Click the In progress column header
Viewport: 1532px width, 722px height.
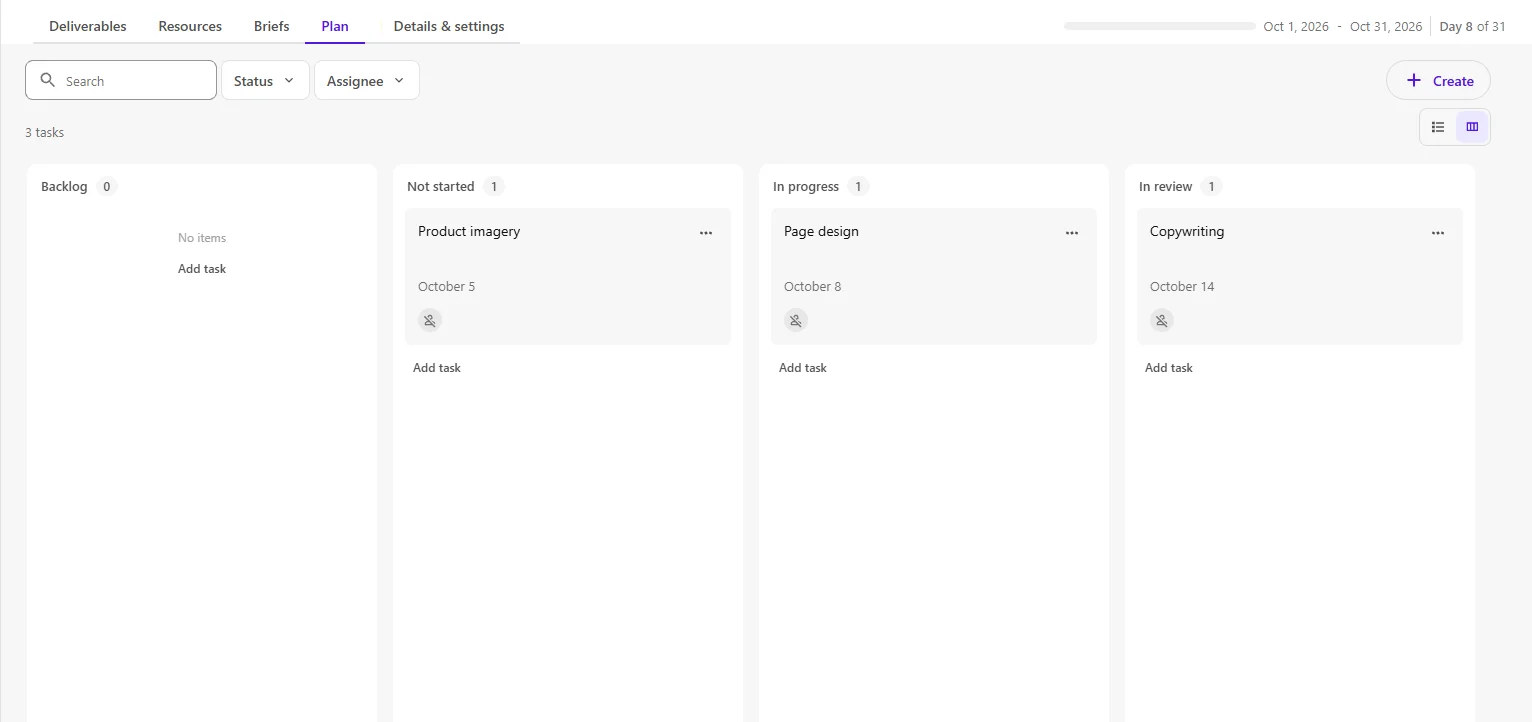[806, 186]
